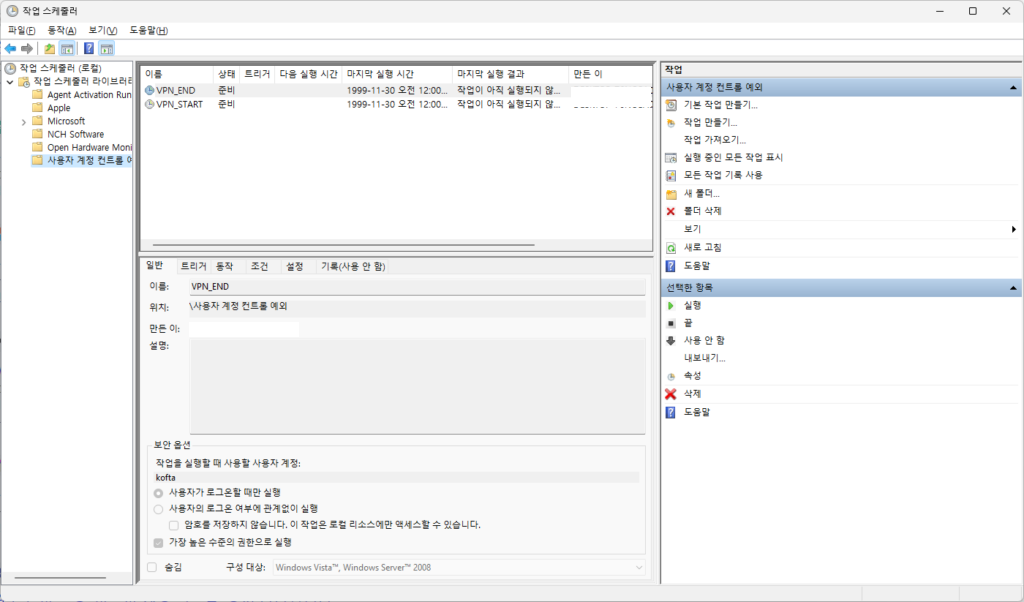Click the Properties (속성) icon
The width and height of the screenshot is (1024, 602).
tap(671, 376)
